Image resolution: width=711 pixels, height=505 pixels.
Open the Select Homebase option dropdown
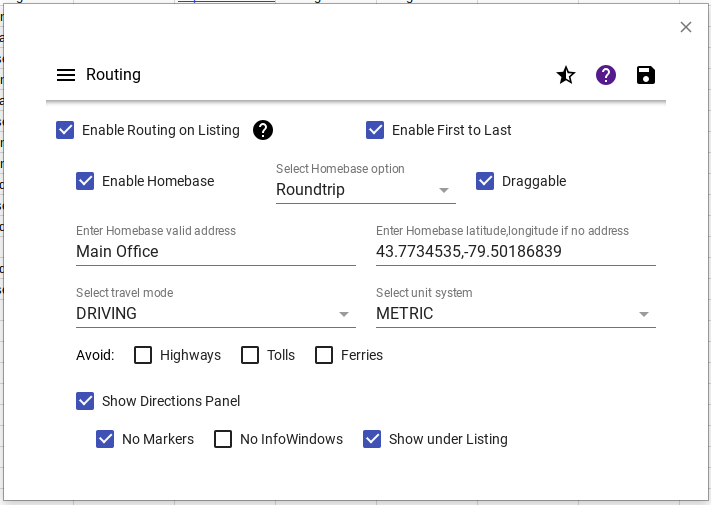tap(365, 190)
